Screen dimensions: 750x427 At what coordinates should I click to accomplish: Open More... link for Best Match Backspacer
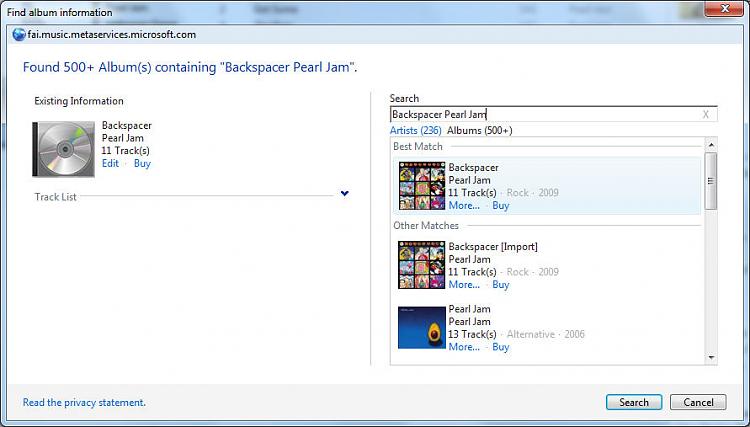click(x=464, y=206)
